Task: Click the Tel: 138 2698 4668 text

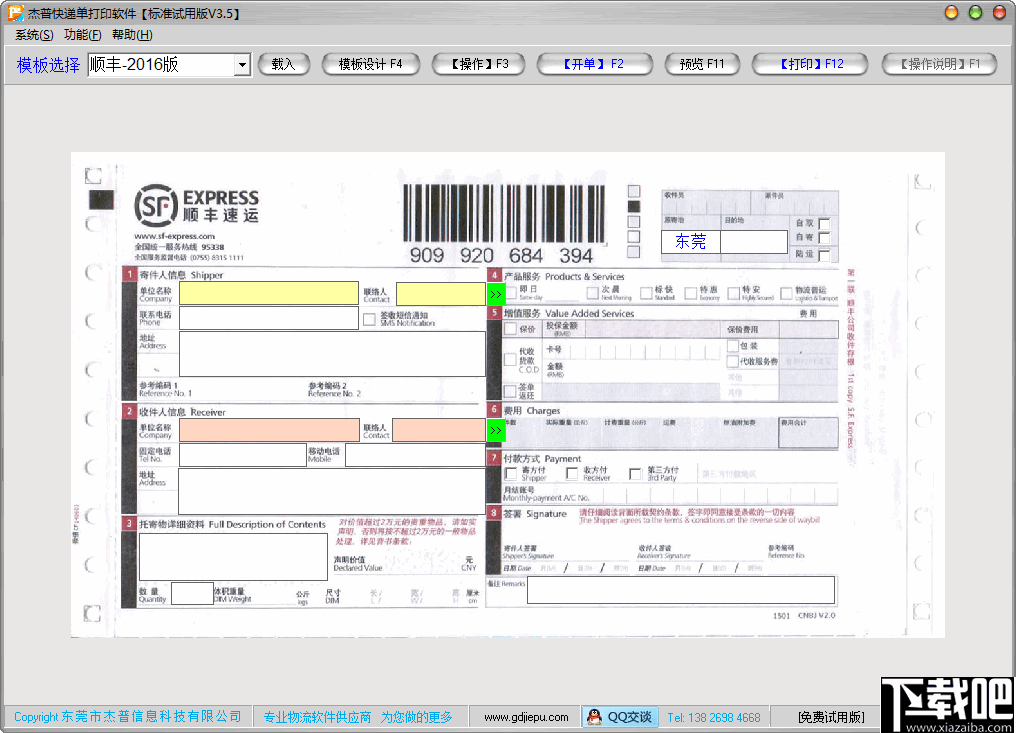Action: (x=713, y=717)
